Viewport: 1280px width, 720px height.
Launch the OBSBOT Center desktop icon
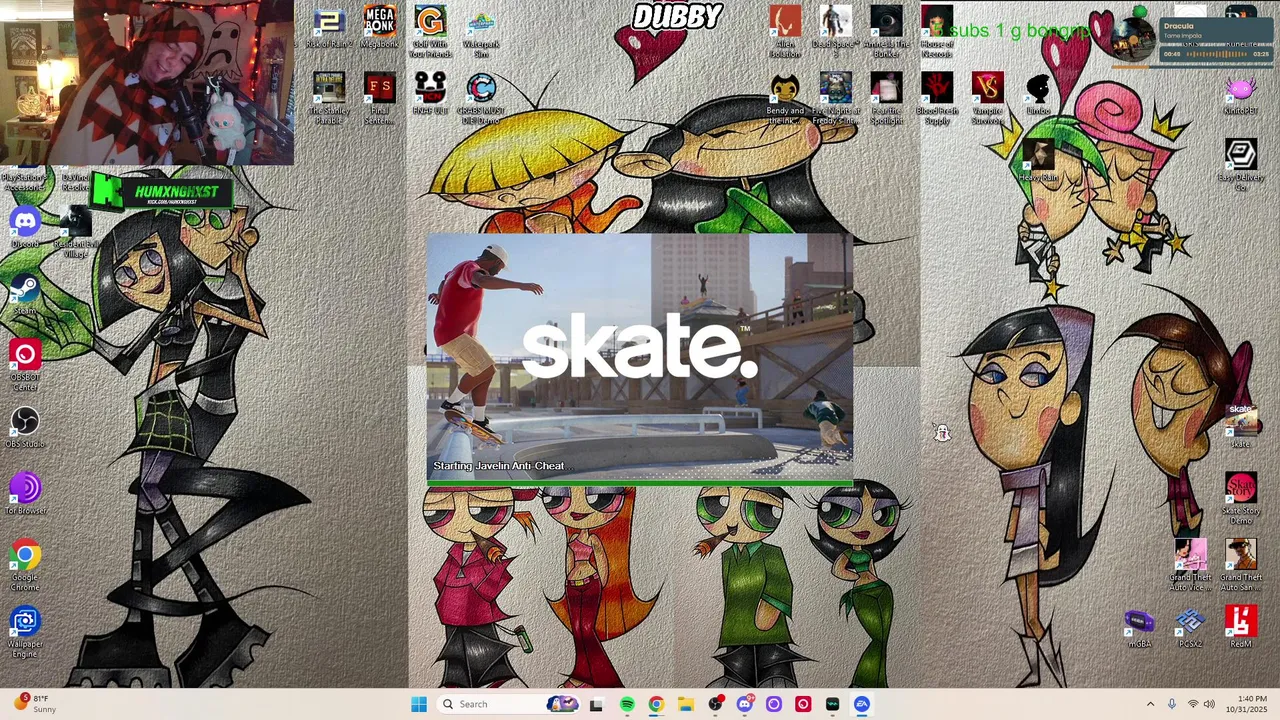[25, 366]
